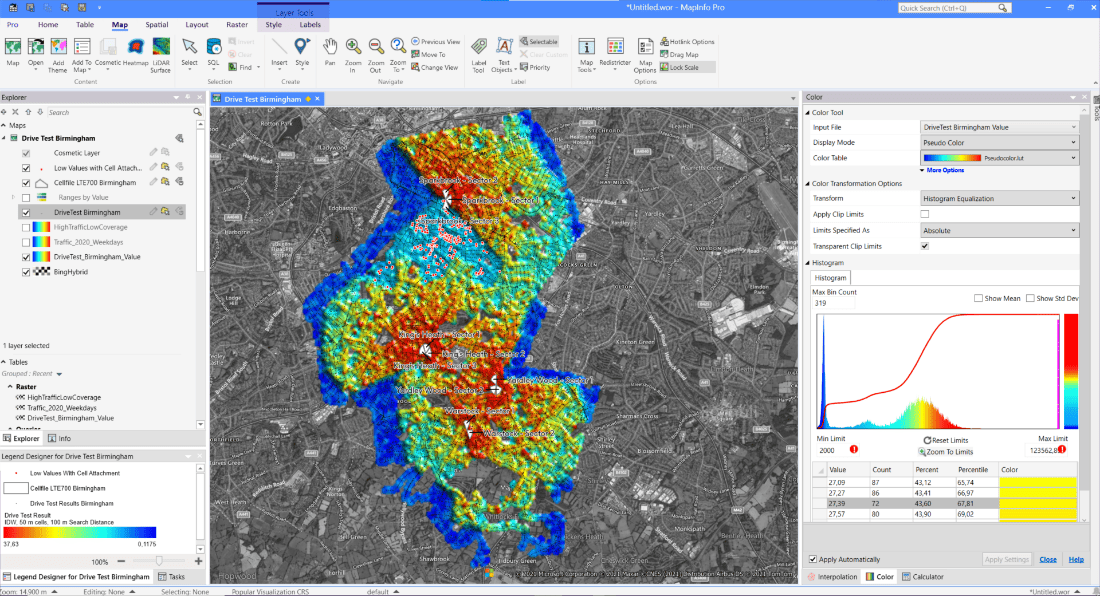1100x596 pixels.
Task: Click the LiDAR Surface icon
Action: point(161,48)
